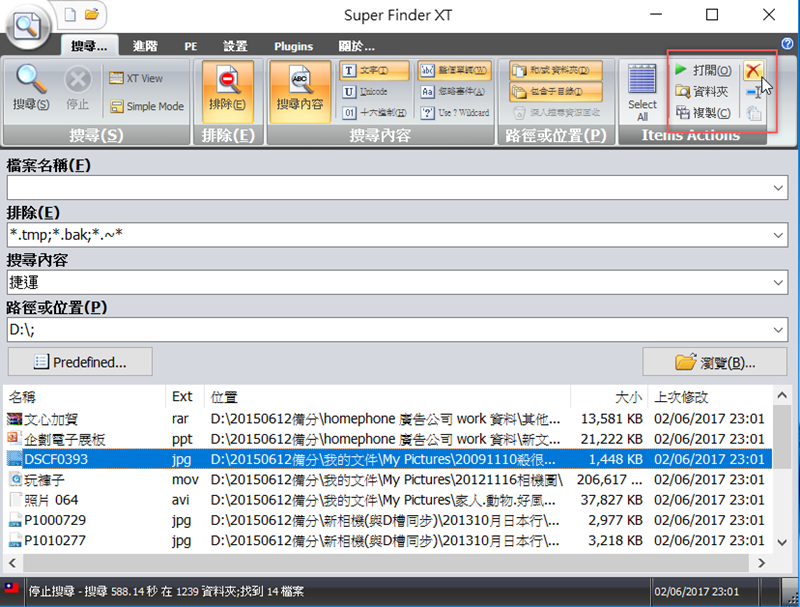Select the 企劃電子展板 ppt result row
Viewport: 800px width, 607px height.
pos(388,439)
